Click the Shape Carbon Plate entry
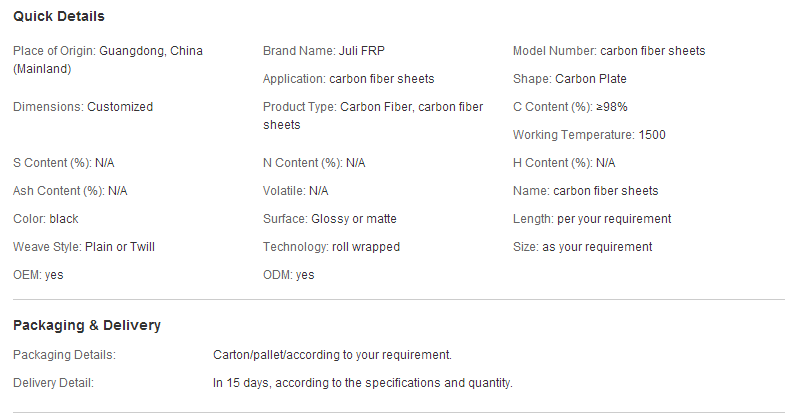 pos(569,79)
